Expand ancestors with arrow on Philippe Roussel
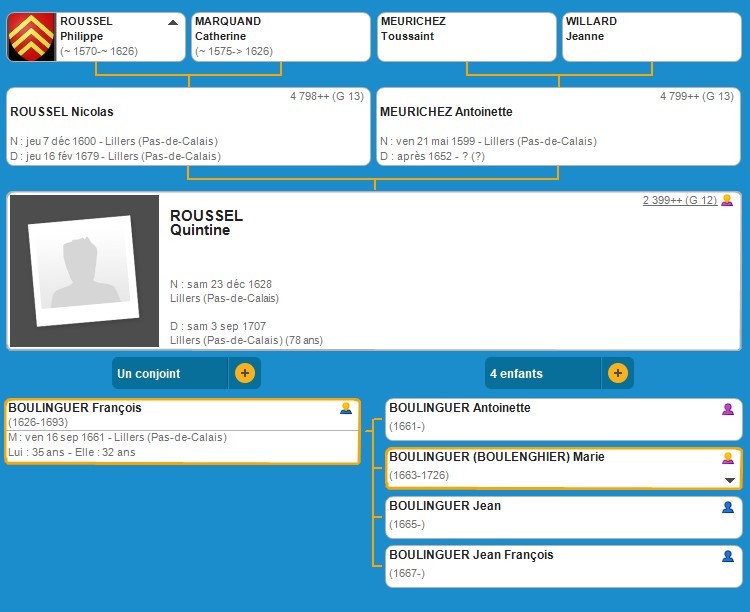 click(x=173, y=22)
